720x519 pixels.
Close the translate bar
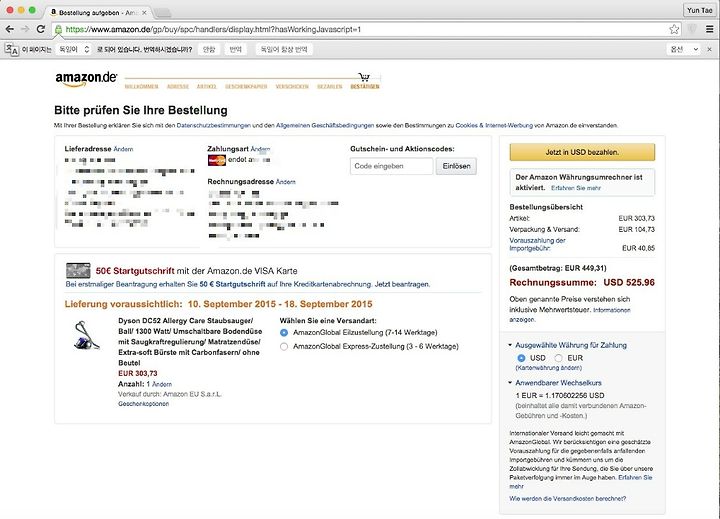[709, 49]
